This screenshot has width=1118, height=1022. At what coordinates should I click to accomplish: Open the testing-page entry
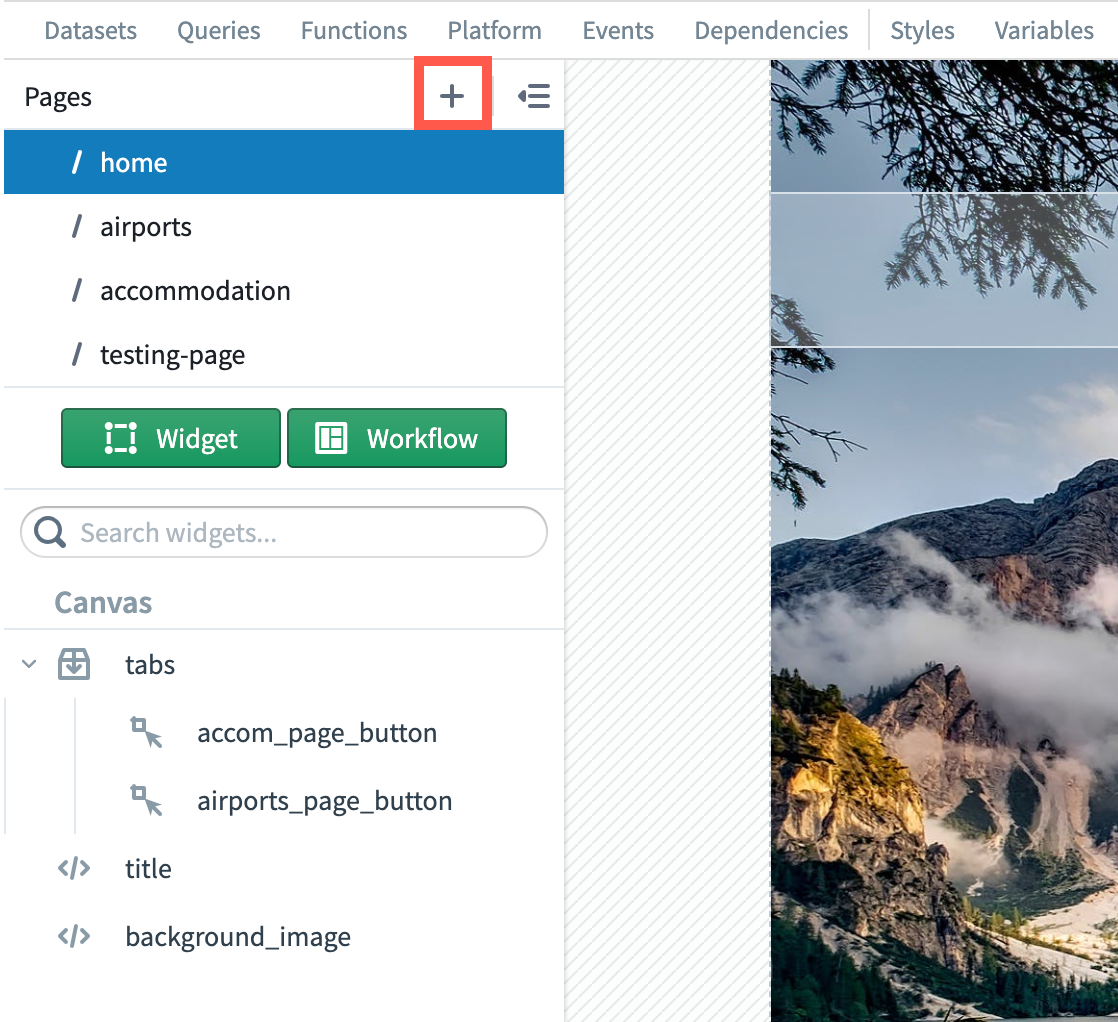(284, 354)
